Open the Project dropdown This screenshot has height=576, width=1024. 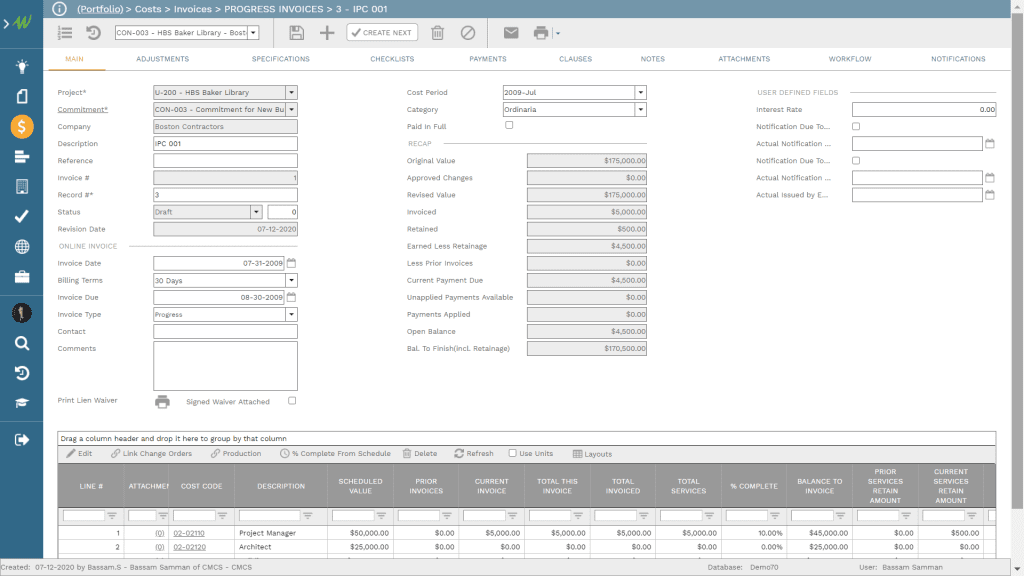(291, 92)
